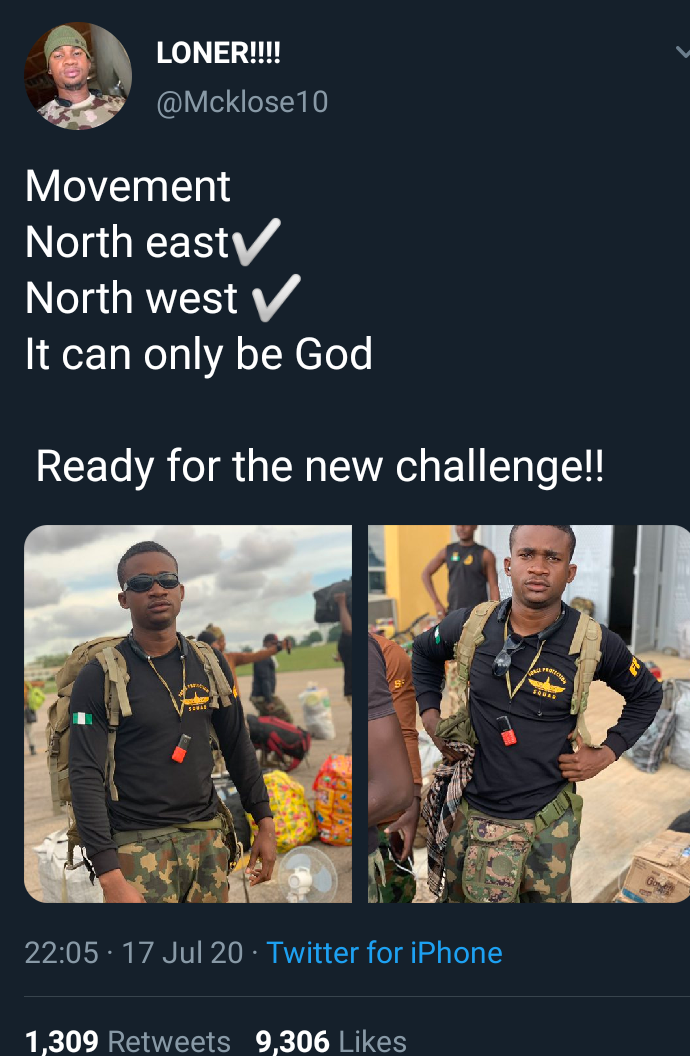View the 9,306 Likes list

click(331, 1041)
